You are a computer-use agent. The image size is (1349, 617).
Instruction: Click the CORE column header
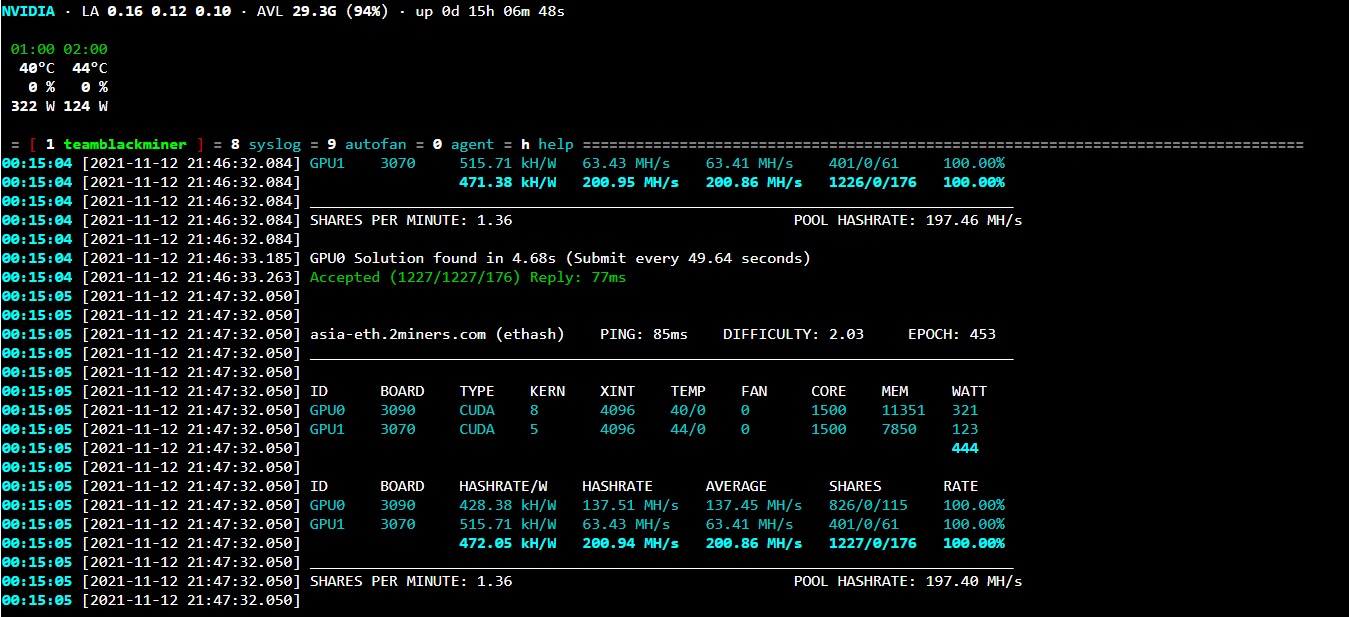click(x=829, y=391)
